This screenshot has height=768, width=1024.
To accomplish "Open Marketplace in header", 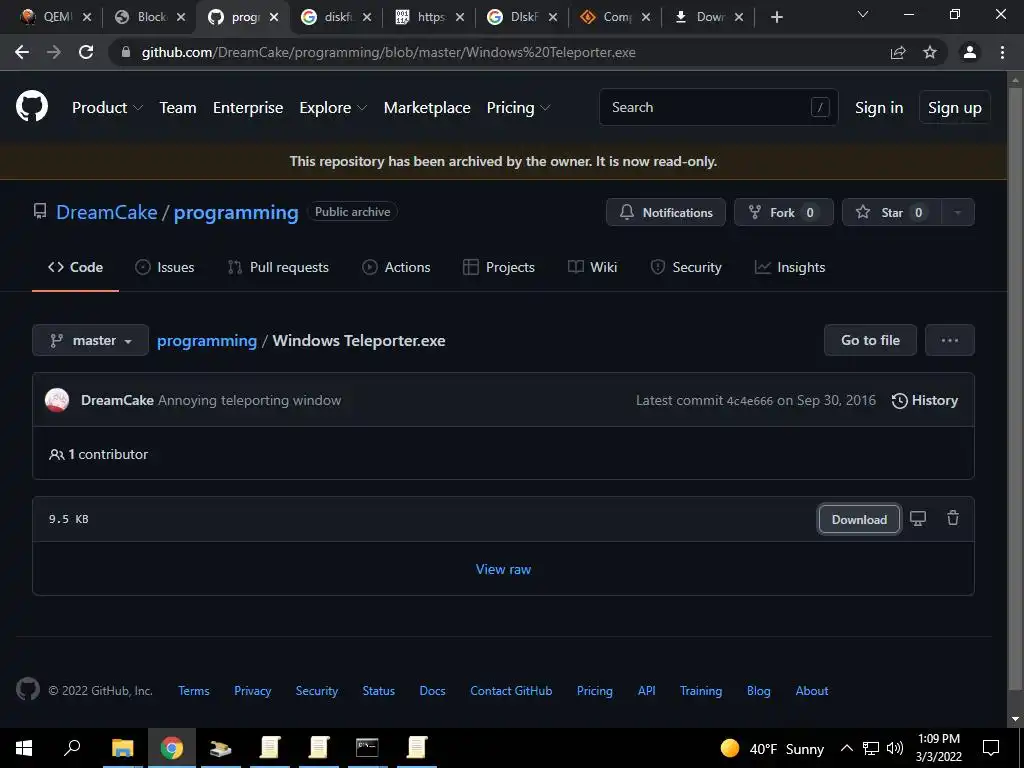I will [427, 108].
